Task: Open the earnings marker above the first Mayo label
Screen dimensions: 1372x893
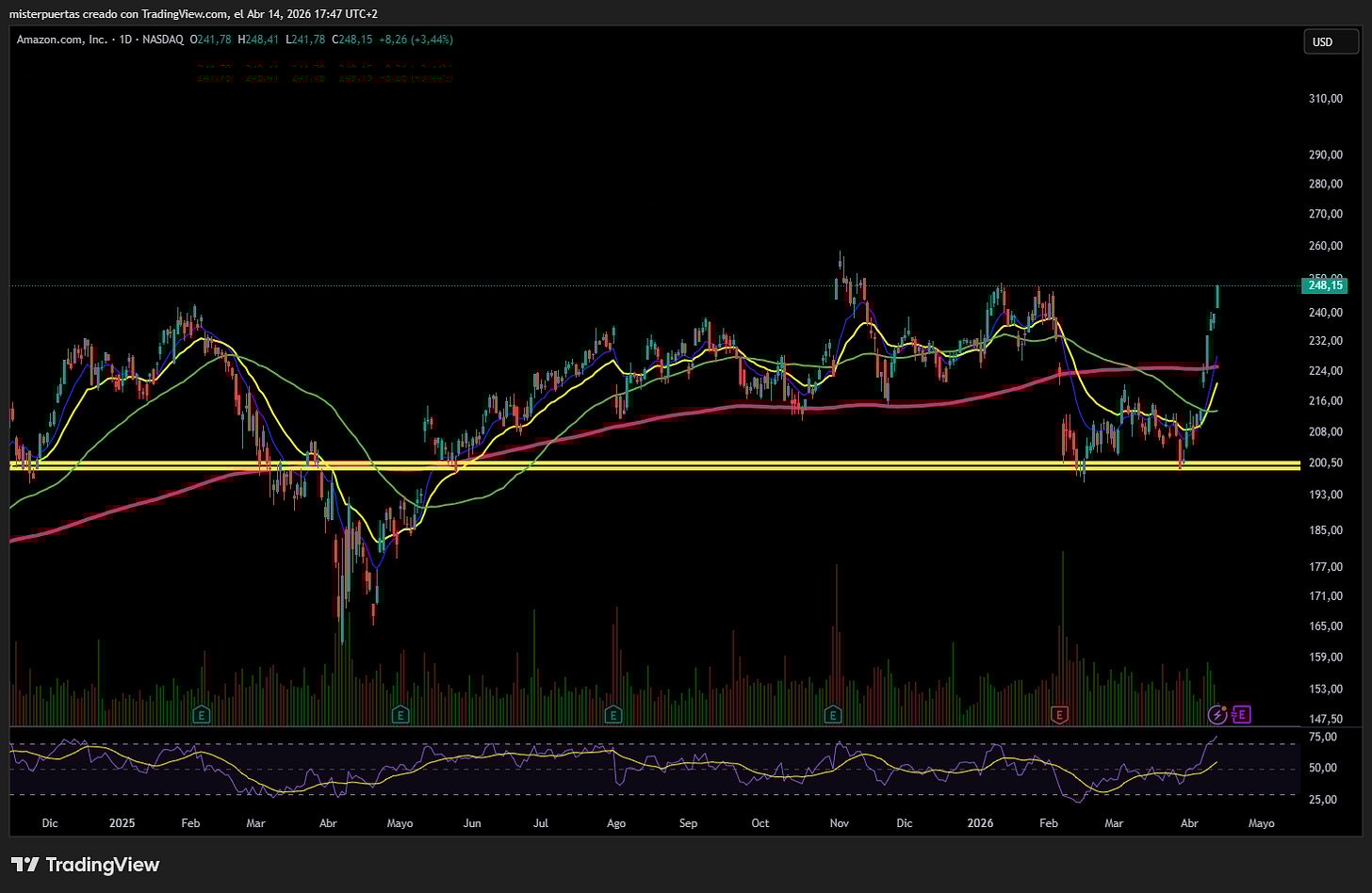Action: point(400,715)
